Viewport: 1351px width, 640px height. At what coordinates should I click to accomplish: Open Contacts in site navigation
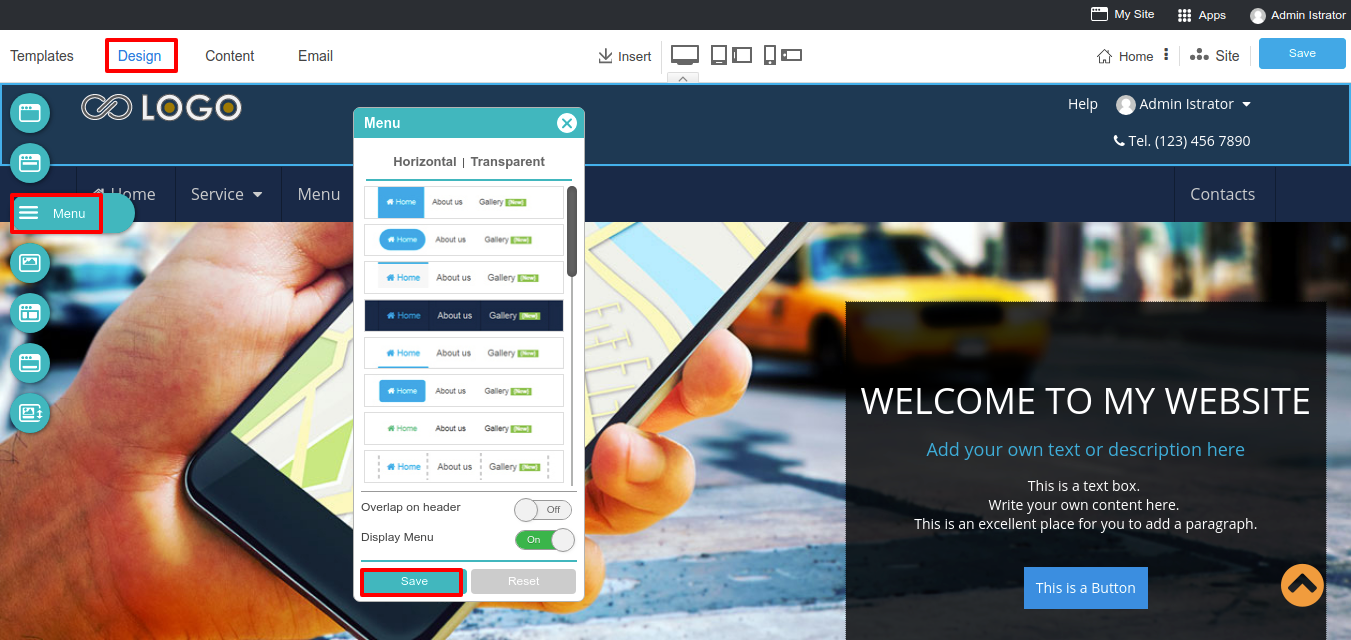coord(1222,194)
